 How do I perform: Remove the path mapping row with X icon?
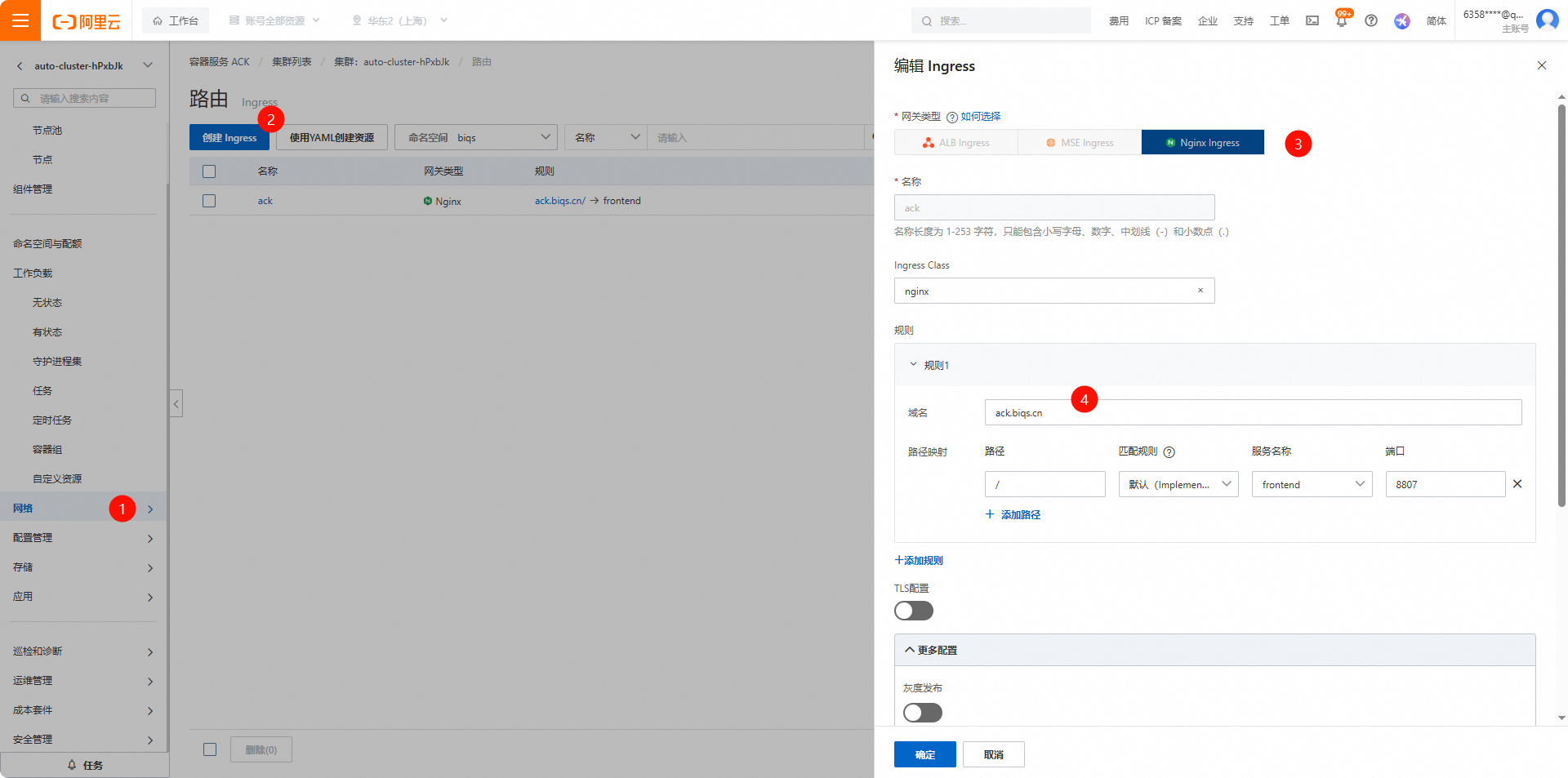(1517, 484)
